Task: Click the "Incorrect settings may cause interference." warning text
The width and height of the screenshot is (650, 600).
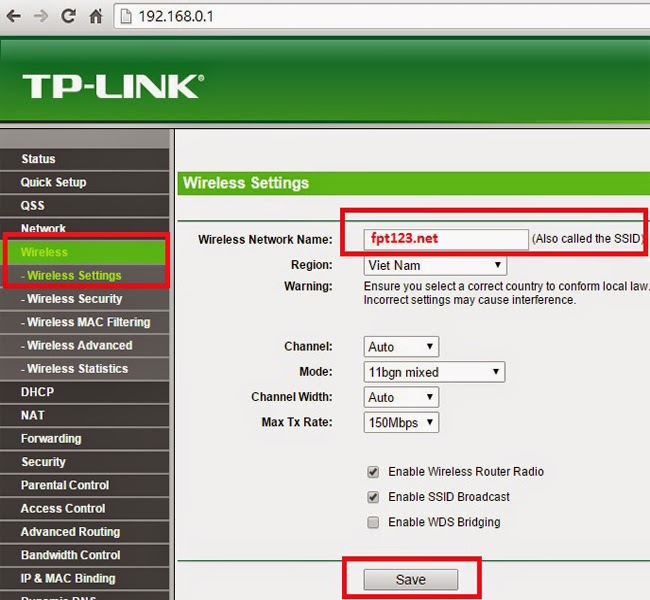Action: 470,300
